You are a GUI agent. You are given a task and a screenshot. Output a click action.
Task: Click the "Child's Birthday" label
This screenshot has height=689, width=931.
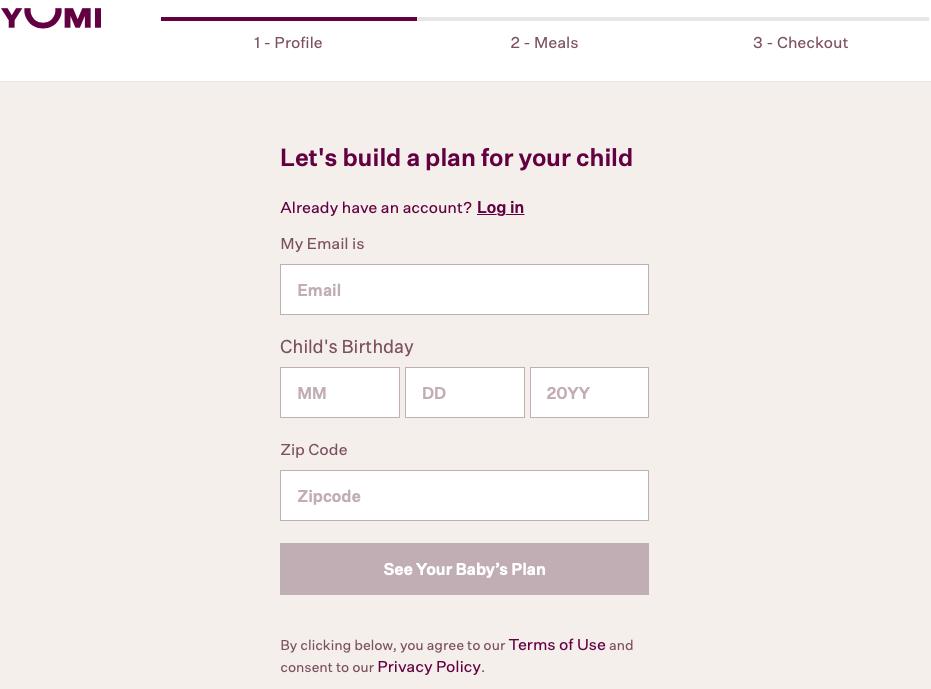(346, 347)
